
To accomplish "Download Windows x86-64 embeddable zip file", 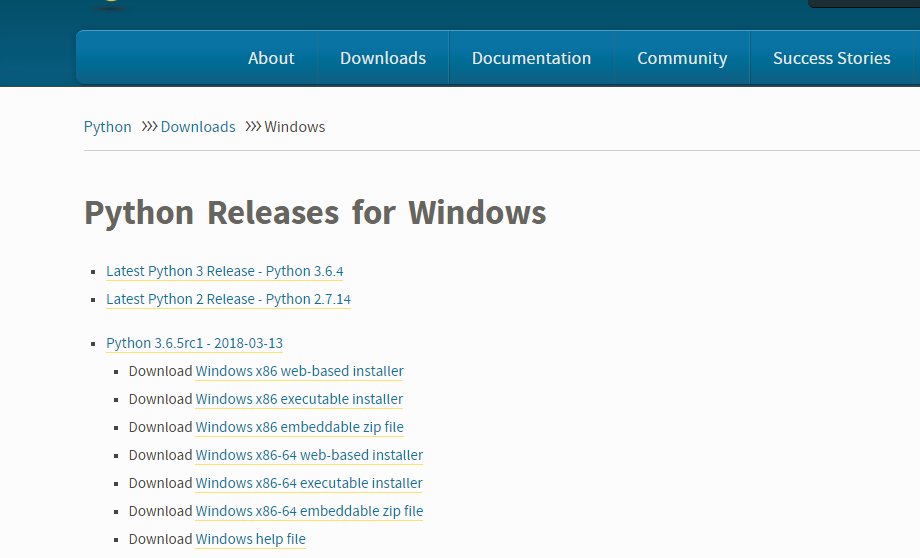I will point(309,511).
